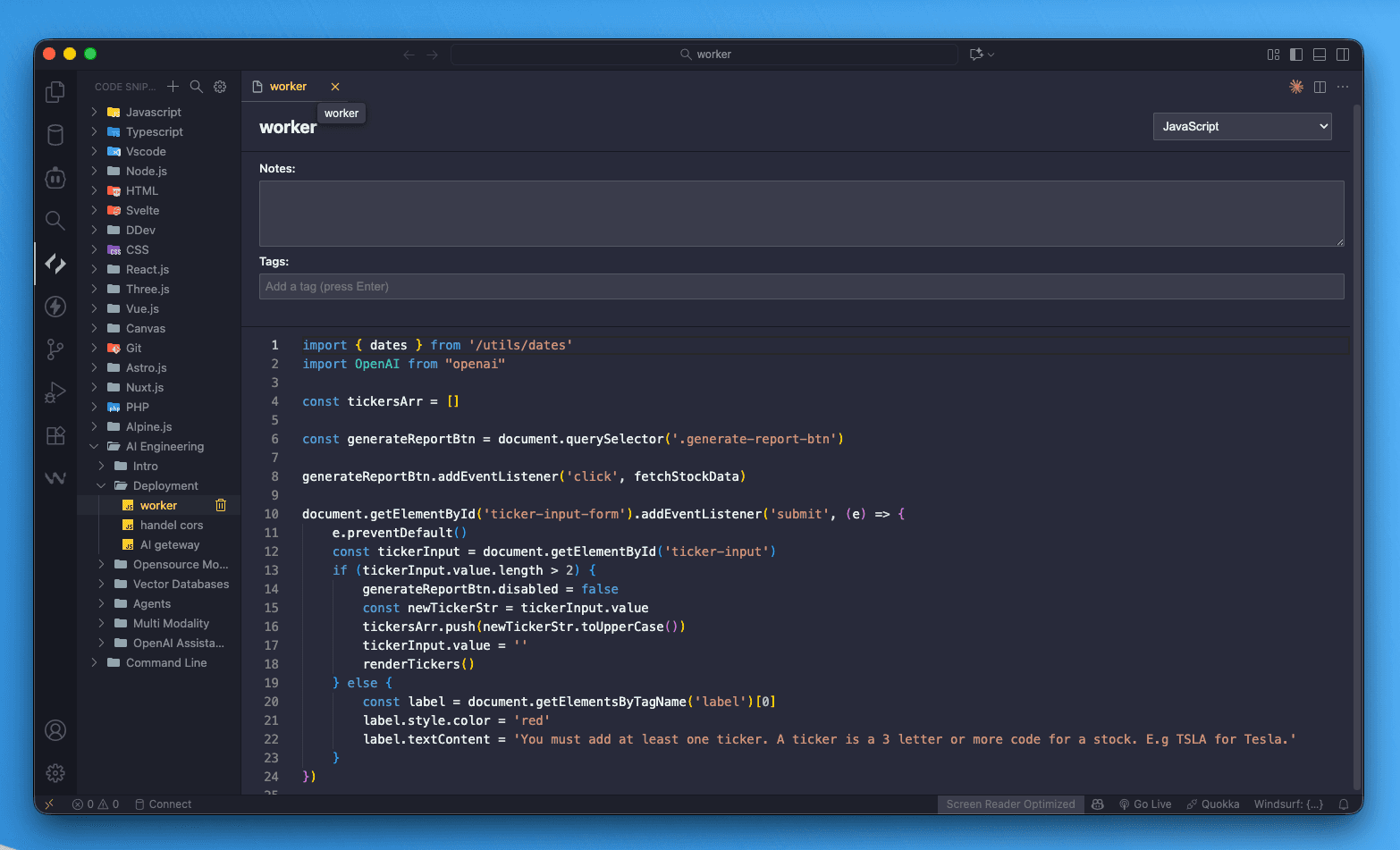Open the Source Control view
Screen dimensions: 1400x850
coord(55,349)
